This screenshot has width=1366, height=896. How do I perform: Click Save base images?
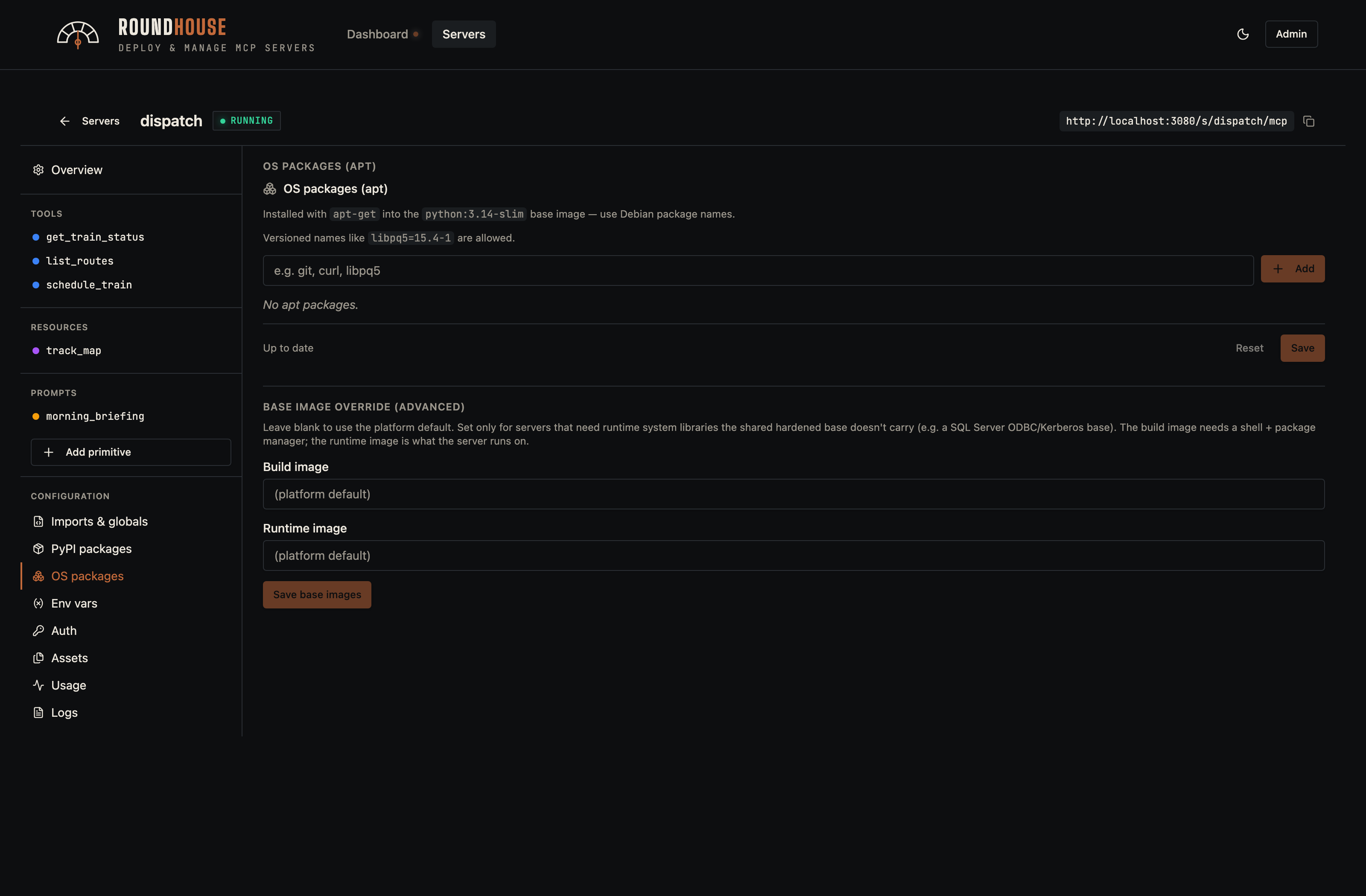click(317, 595)
